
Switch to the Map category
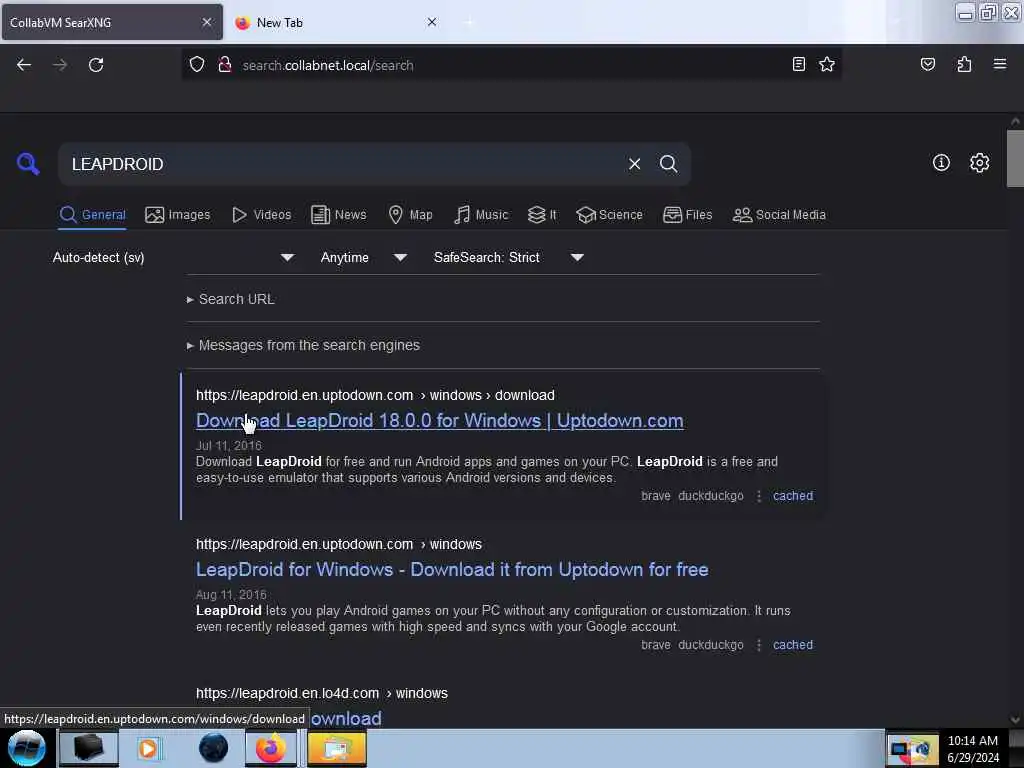(x=410, y=215)
